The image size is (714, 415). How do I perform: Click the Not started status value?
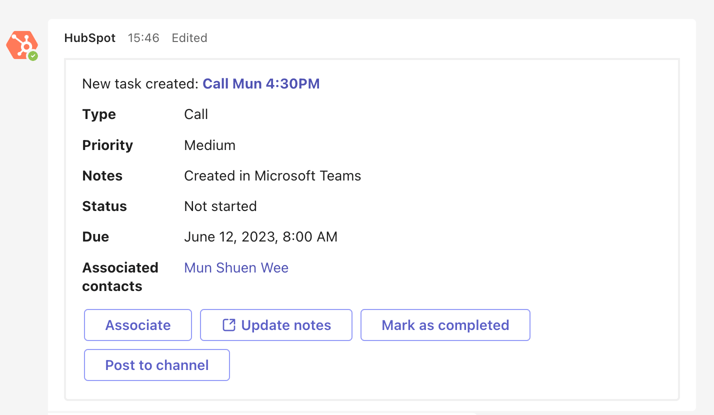[220, 206]
